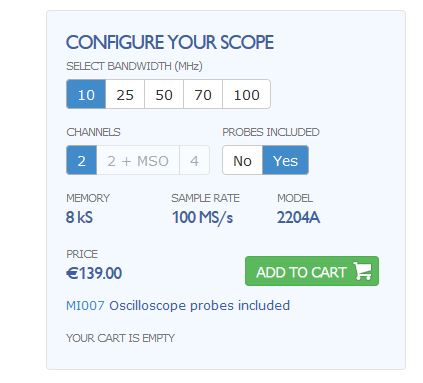Screen dimensions: 423x383
Task: Select the 10 MHz bandwidth option
Action: click(x=86, y=94)
